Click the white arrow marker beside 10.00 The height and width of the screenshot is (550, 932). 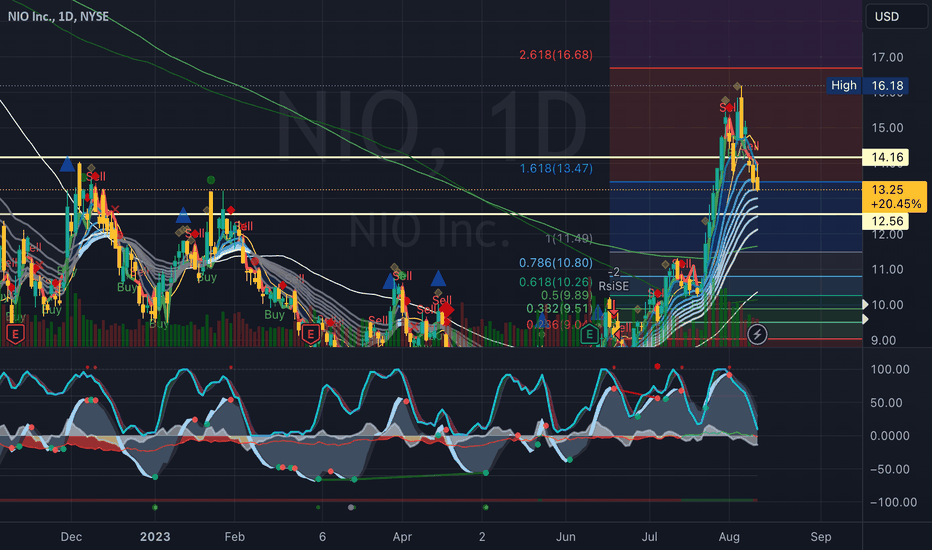[865, 304]
